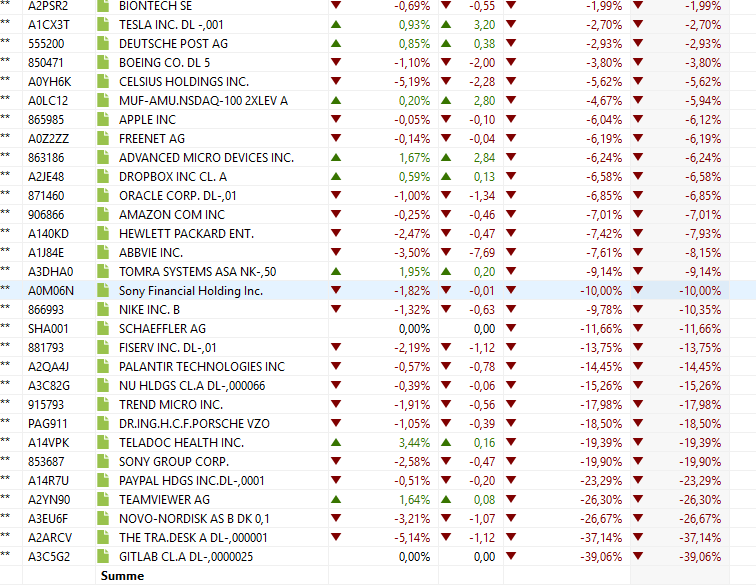Click the document icon for APPLE INC
Image resolution: width=756 pixels, height=585 pixels.
point(103,120)
